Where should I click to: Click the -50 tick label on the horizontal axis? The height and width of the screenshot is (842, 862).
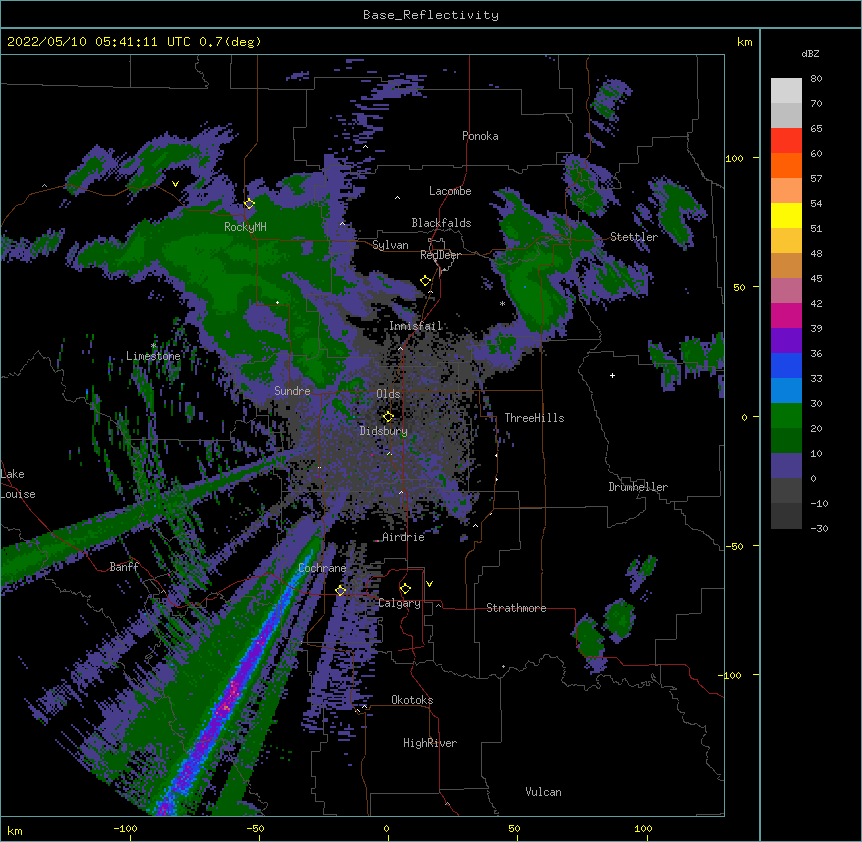click(x=255, y=829)
